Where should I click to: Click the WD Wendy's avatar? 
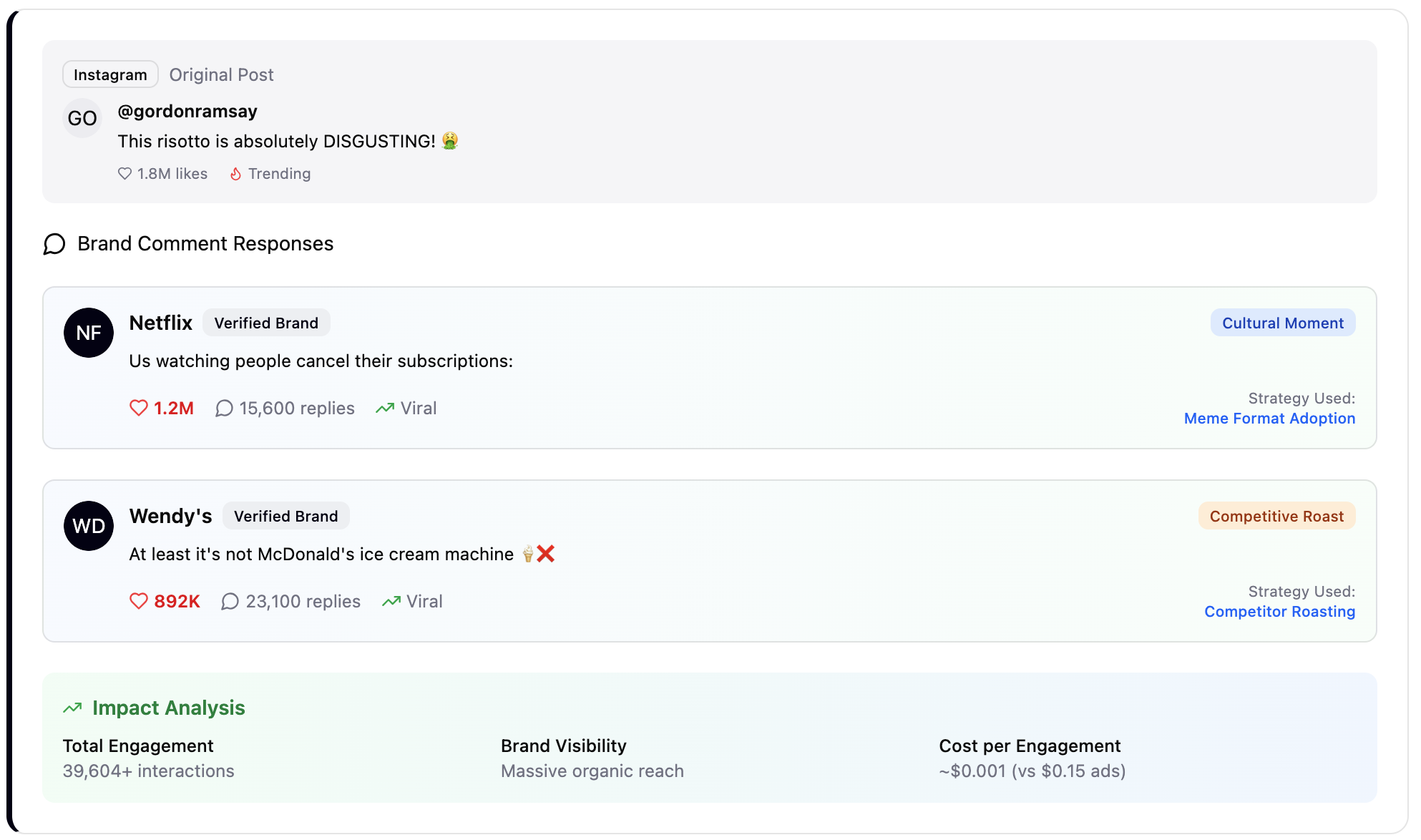[x=89, y=526]
